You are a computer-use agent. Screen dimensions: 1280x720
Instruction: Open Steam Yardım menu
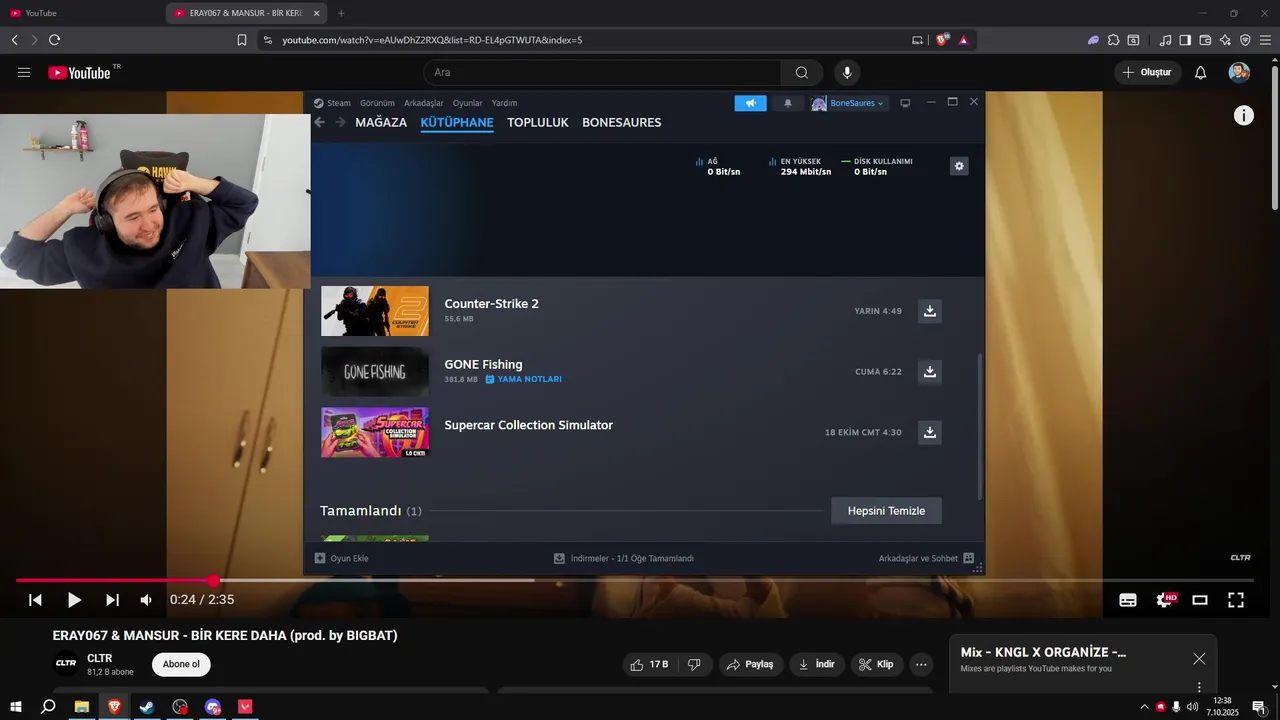(504, 103)
